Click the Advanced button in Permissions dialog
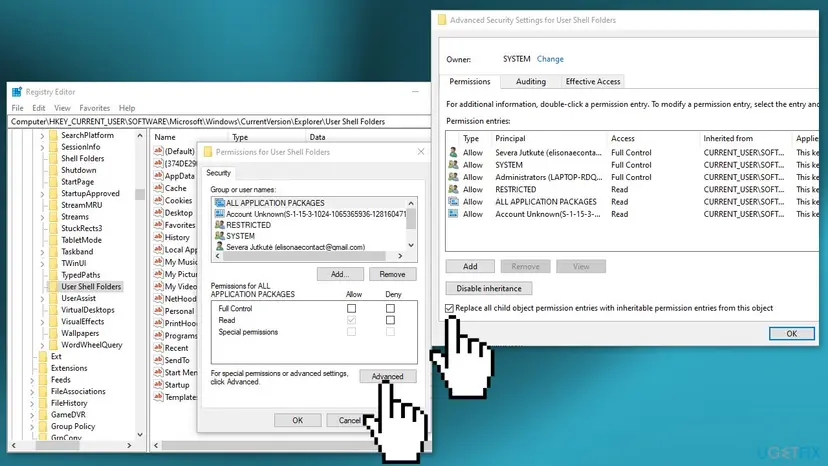Image resolution: width=828 pixels, height=466 pixels. point(388,376)
